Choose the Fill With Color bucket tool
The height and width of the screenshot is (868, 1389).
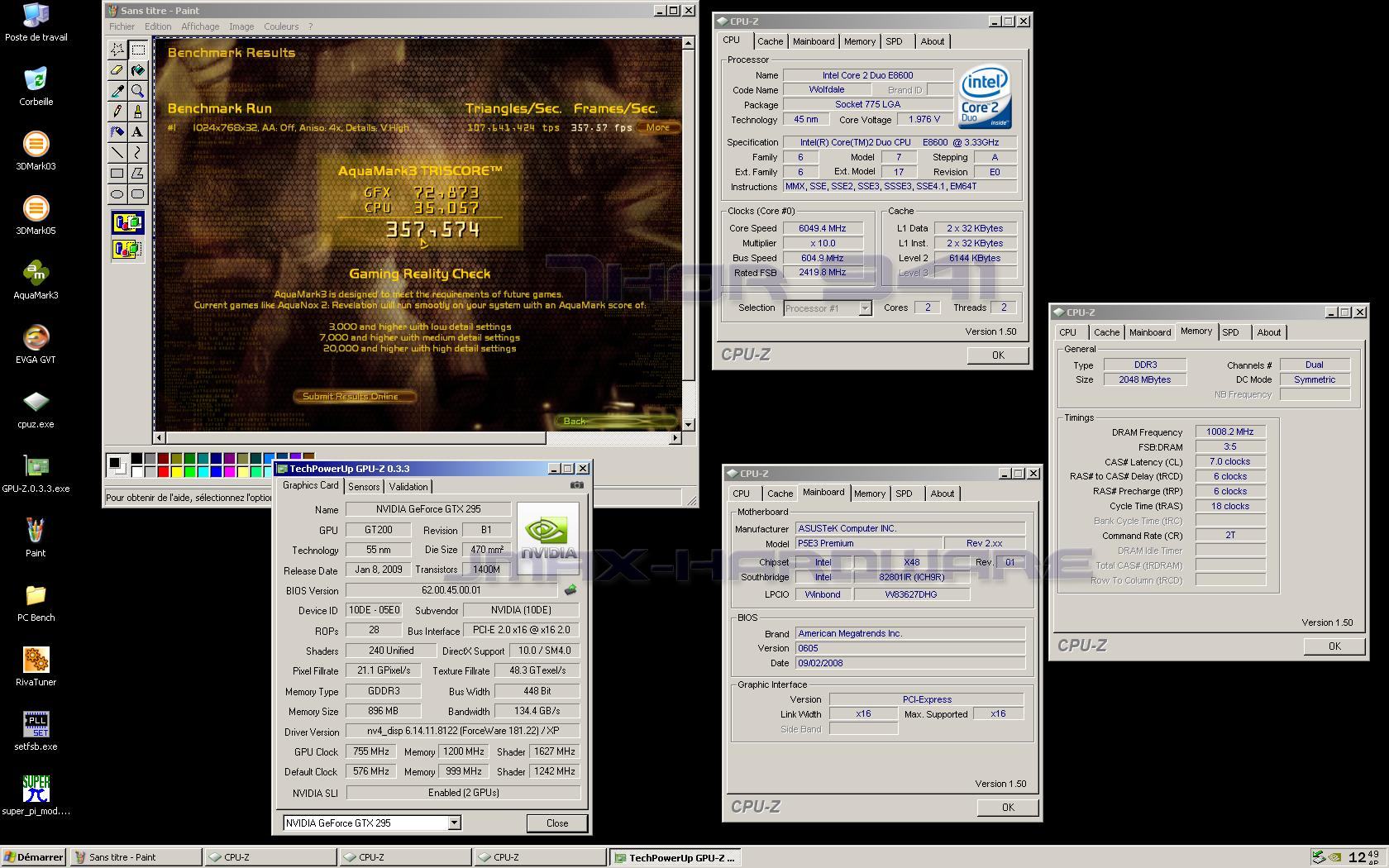pyautogui.click(x=137, y=70)
